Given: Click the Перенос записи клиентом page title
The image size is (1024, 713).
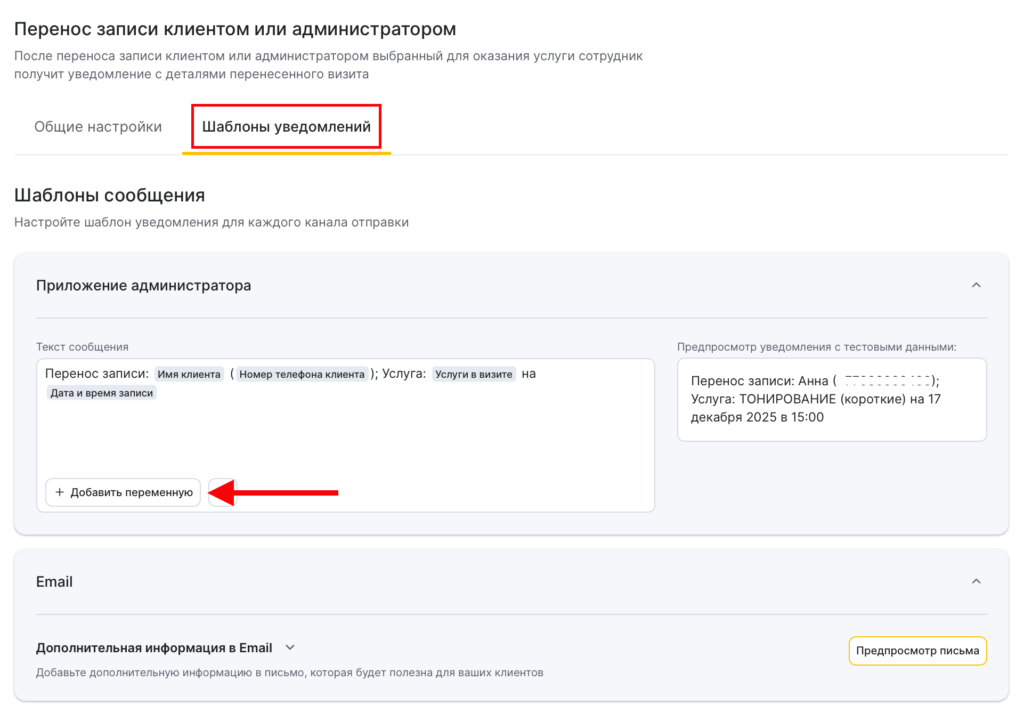Looking at the screenshot, I should coord(234,29).
